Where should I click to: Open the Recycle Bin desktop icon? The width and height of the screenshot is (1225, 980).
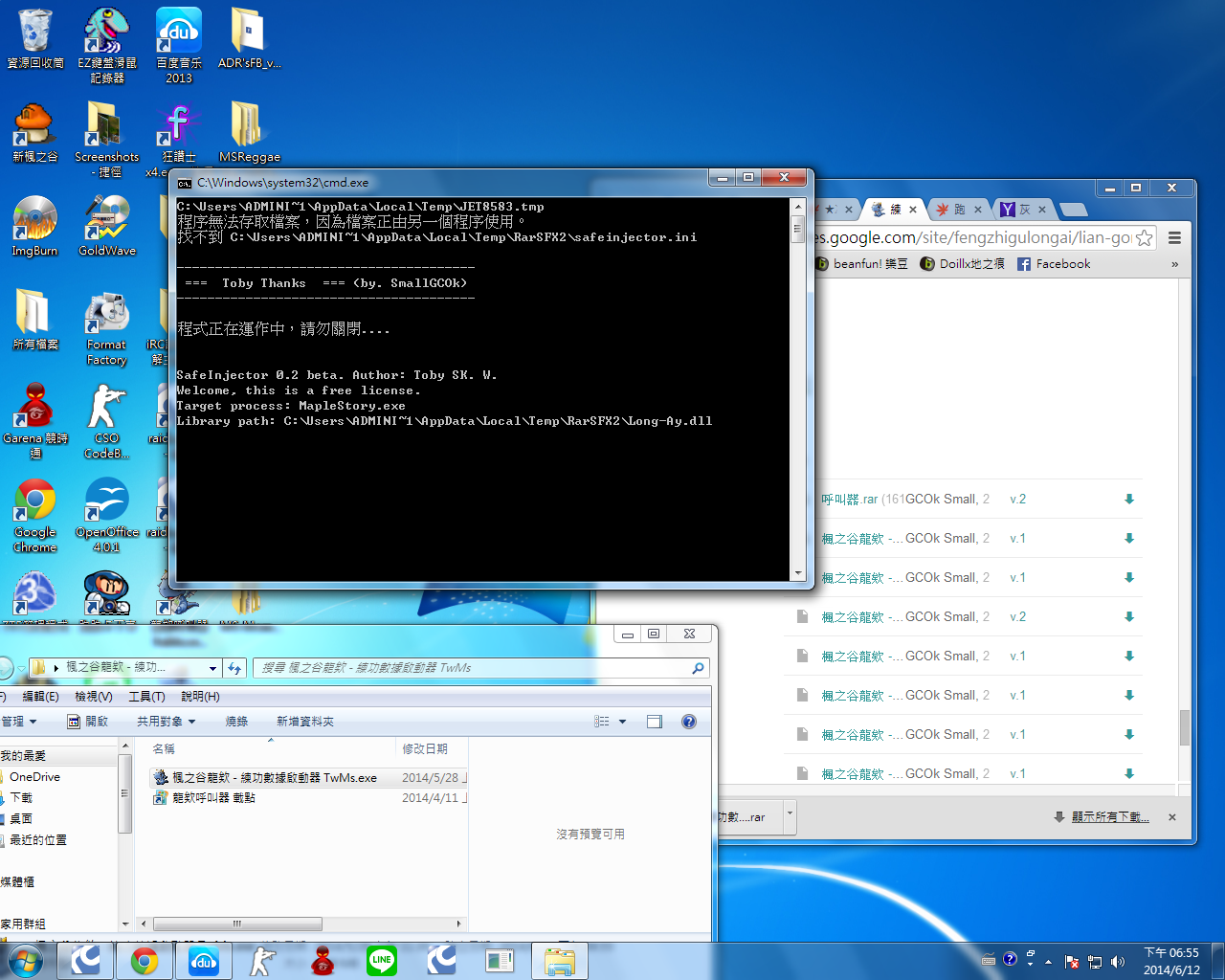pos(35,39)
